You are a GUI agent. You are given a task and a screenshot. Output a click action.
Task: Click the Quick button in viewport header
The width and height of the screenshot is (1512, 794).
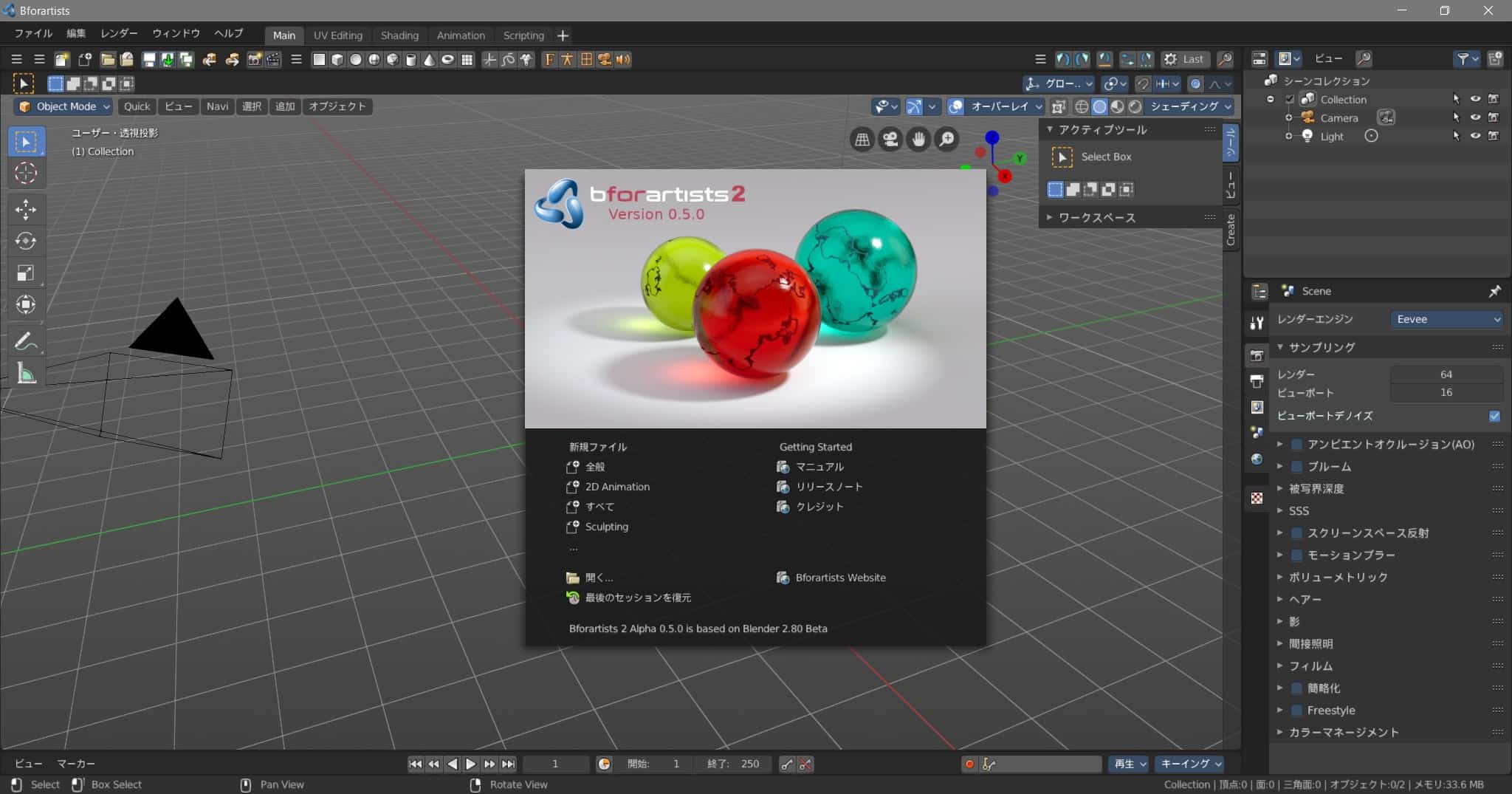[x=137, y=106]
